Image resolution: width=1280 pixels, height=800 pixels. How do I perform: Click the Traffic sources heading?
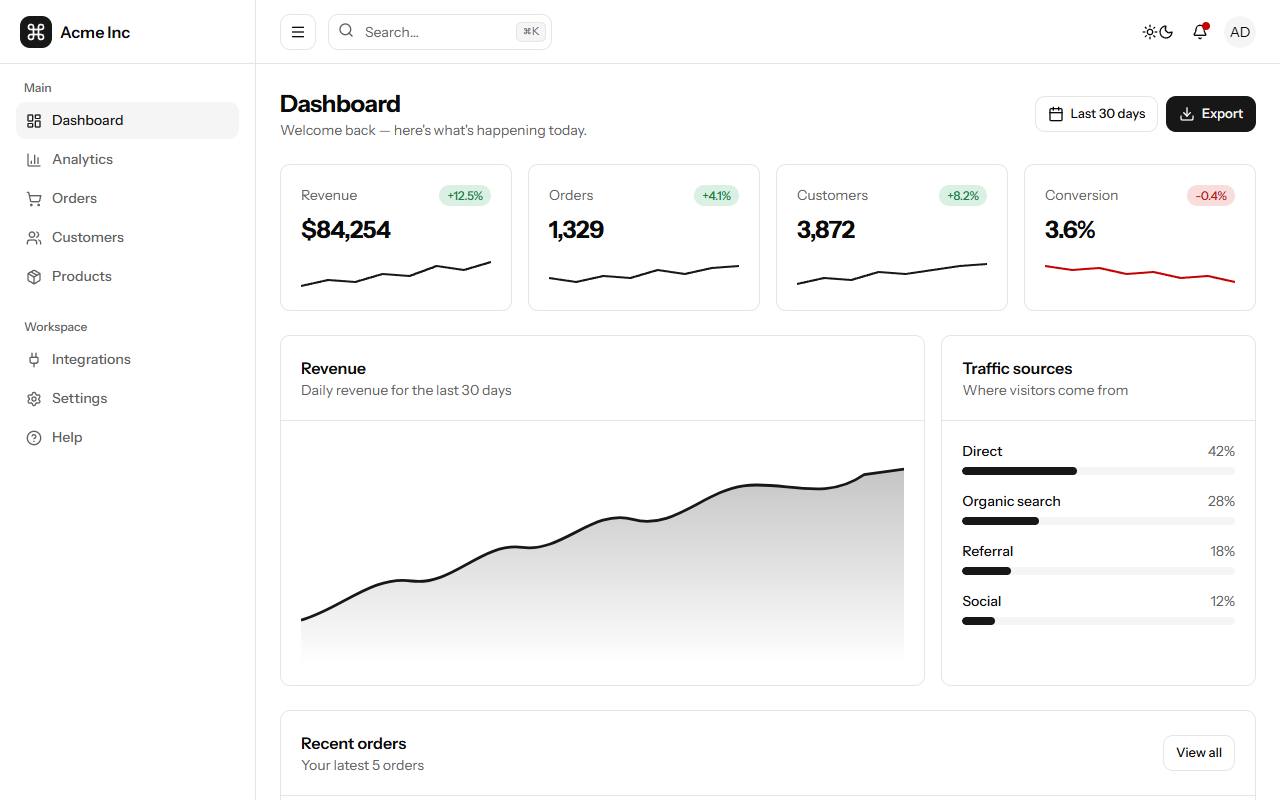click(1017, 368)
